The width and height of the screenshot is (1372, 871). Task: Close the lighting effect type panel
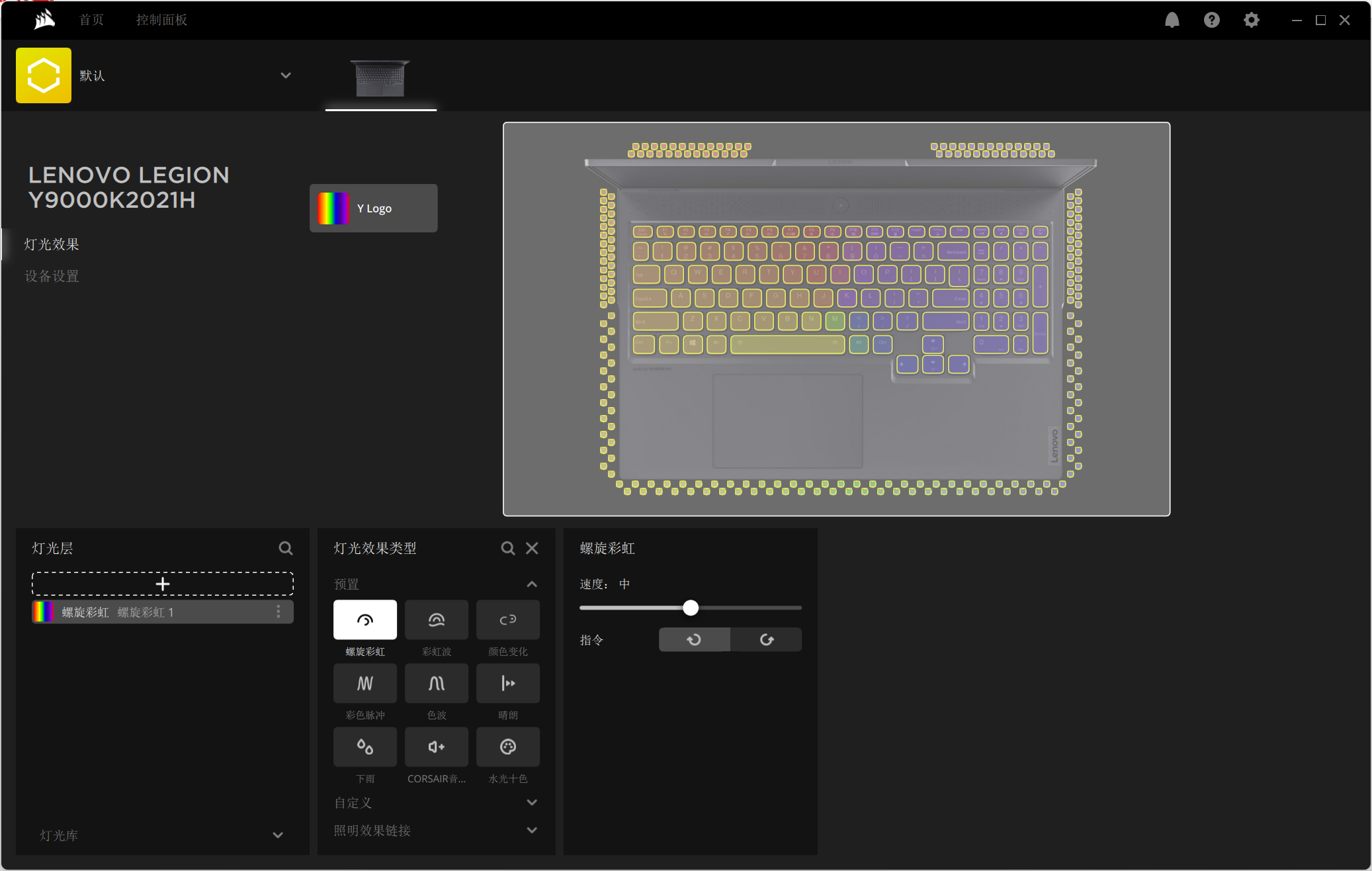tap(532, 548)
